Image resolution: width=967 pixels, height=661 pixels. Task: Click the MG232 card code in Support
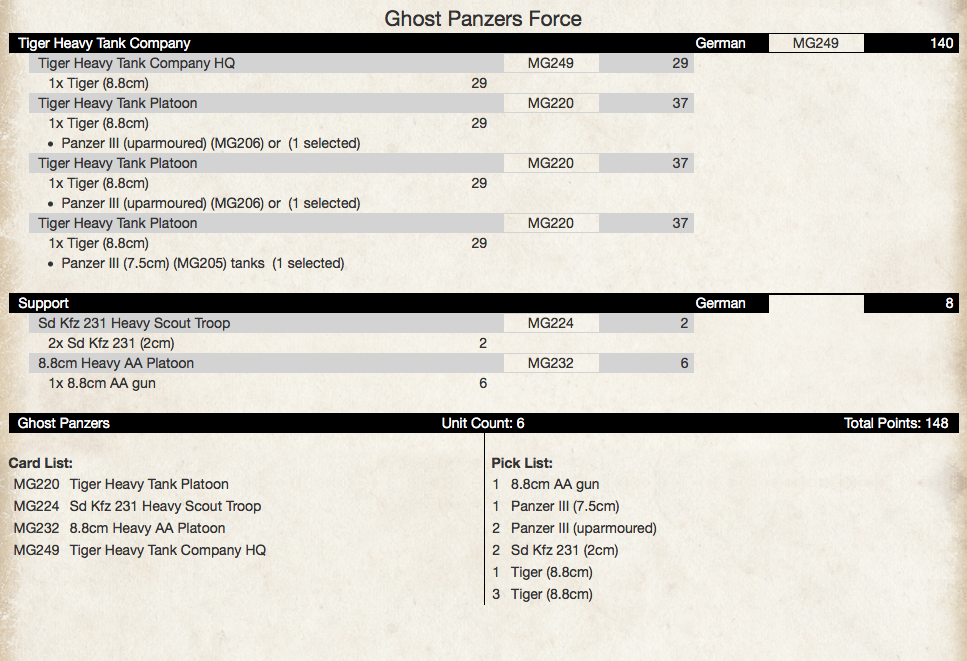click(x=551, y=363)
